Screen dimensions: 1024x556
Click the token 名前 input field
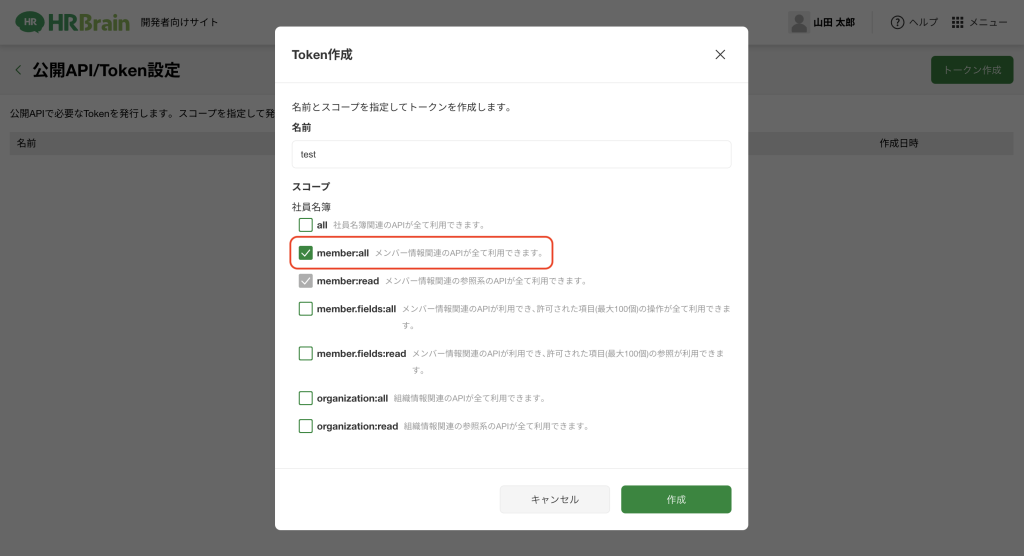(x=511, y=154)
